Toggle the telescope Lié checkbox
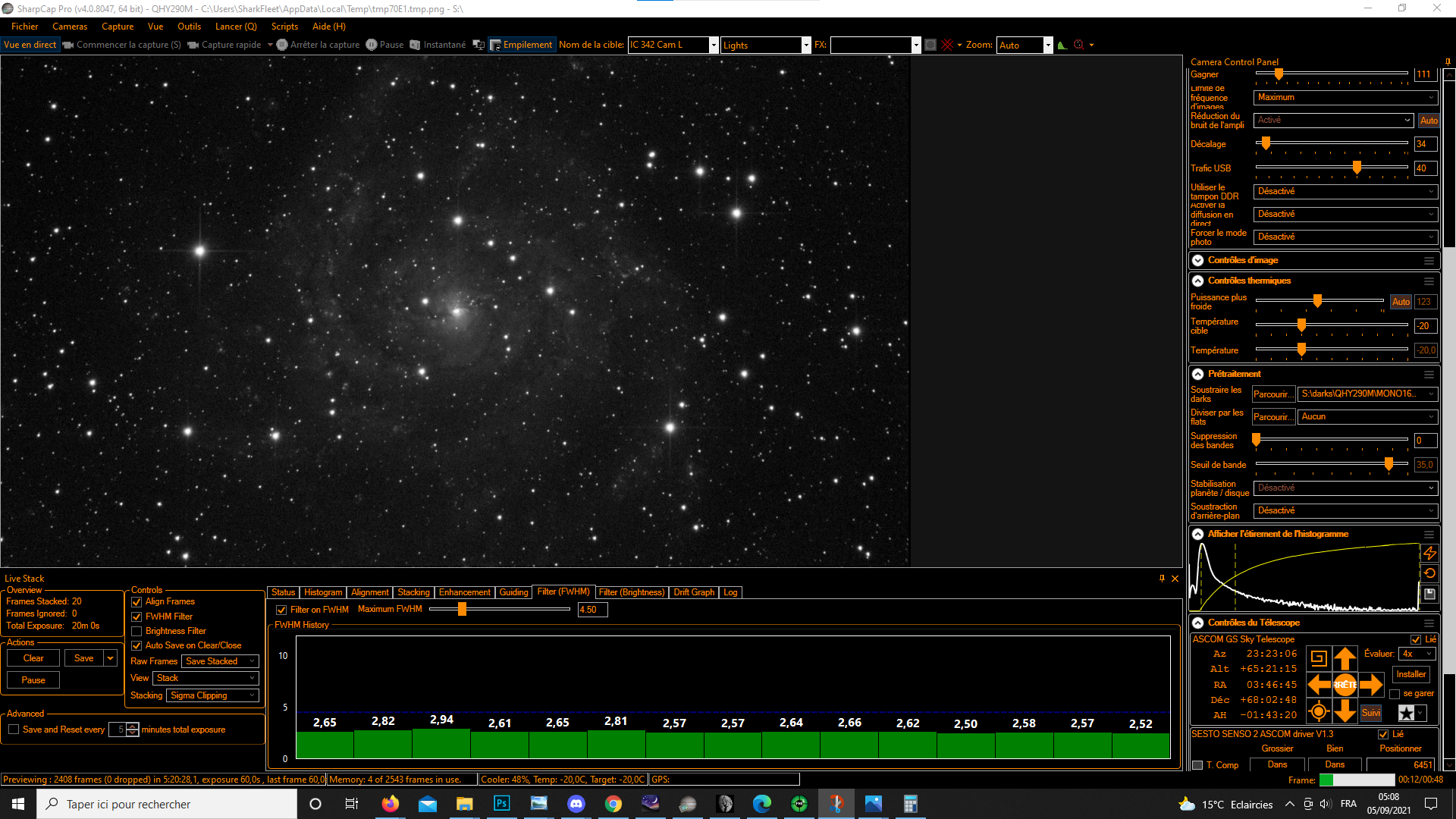The width and height of the screenshot is (1456, 819). coord(1416,640)
